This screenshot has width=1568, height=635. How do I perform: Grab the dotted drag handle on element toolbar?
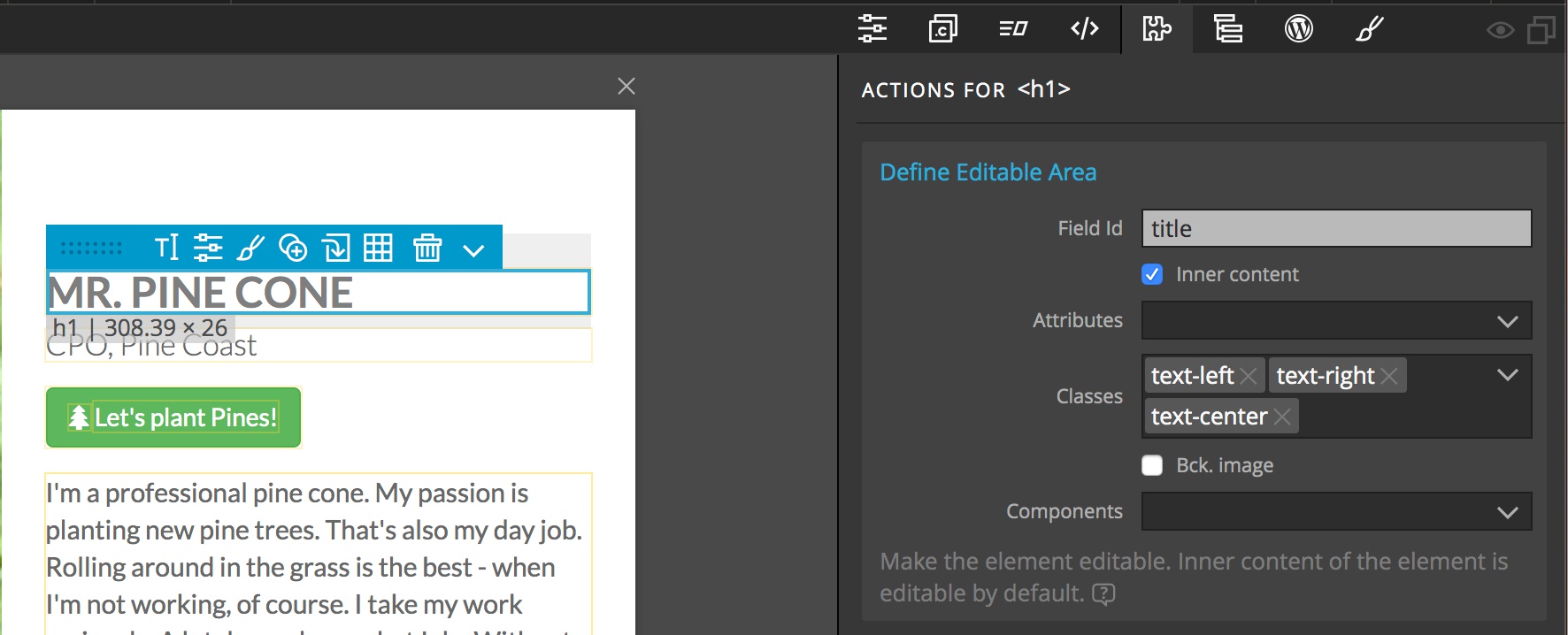click(x=91, y=248)
